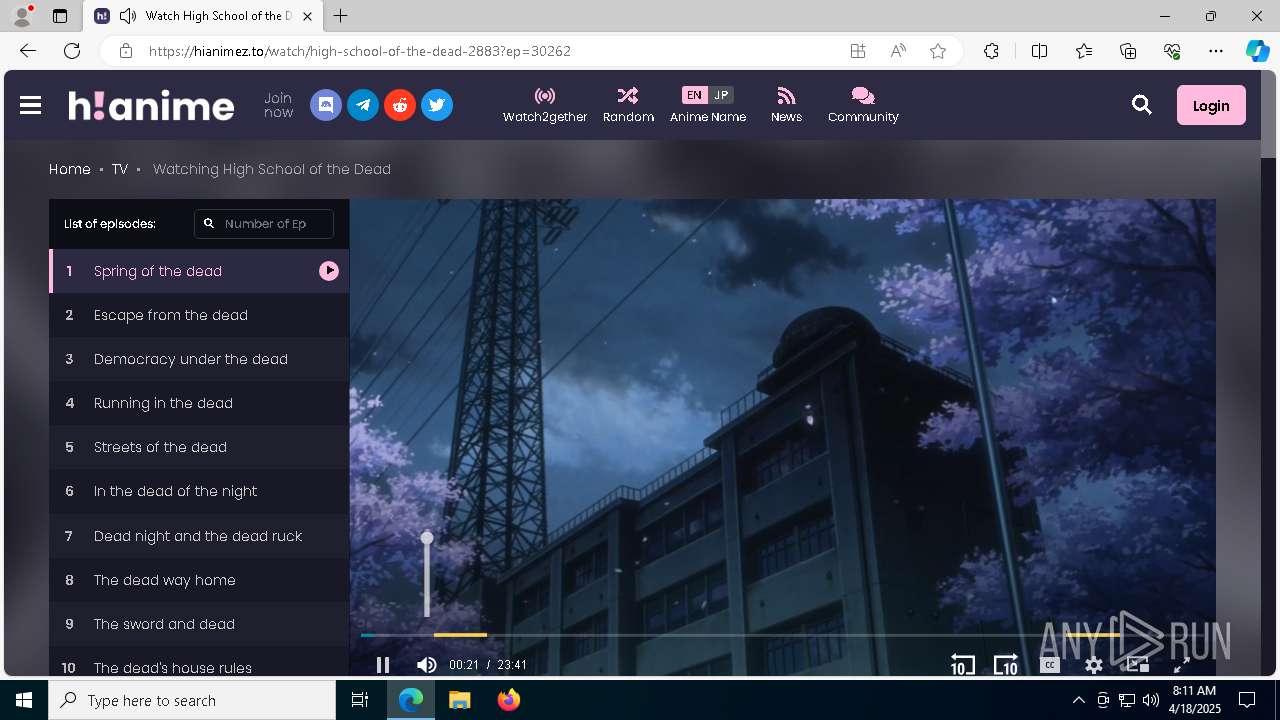The height and width of the screenshot is (720, 1280).
Task: View site information lock icon
Action: tap(125, 51)
